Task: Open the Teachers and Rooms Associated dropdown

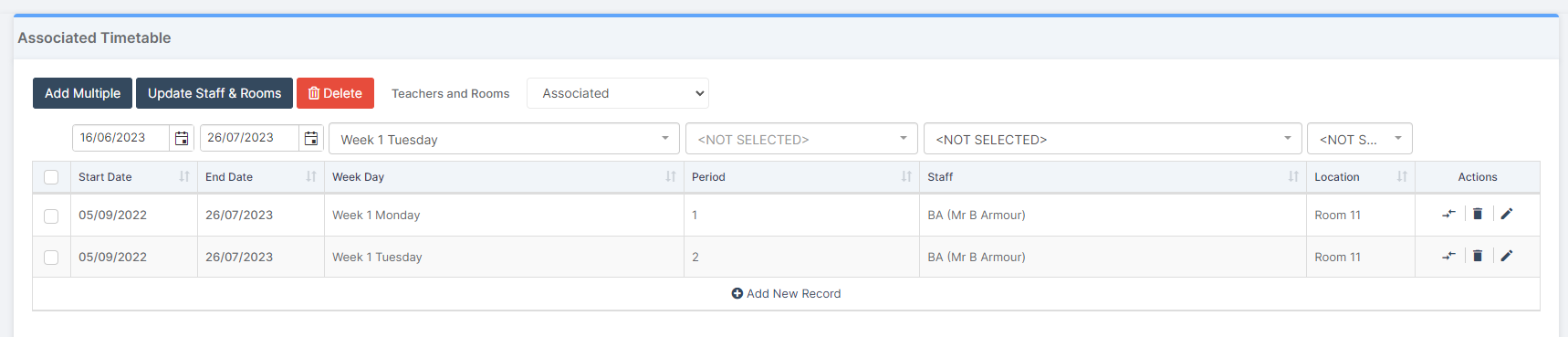Action: click(x=618, y=93)
